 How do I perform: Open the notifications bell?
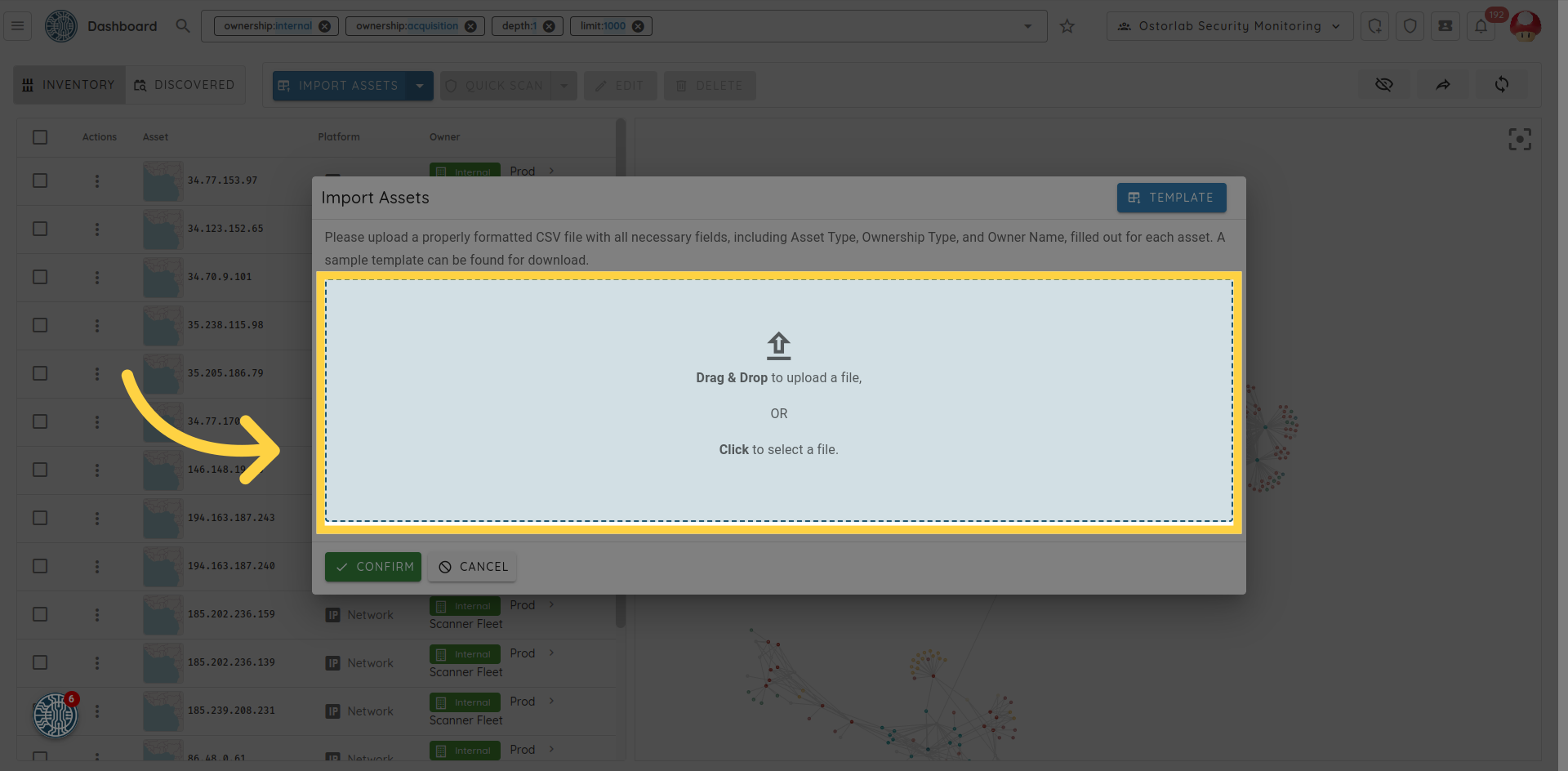[x=1481, y=26]
